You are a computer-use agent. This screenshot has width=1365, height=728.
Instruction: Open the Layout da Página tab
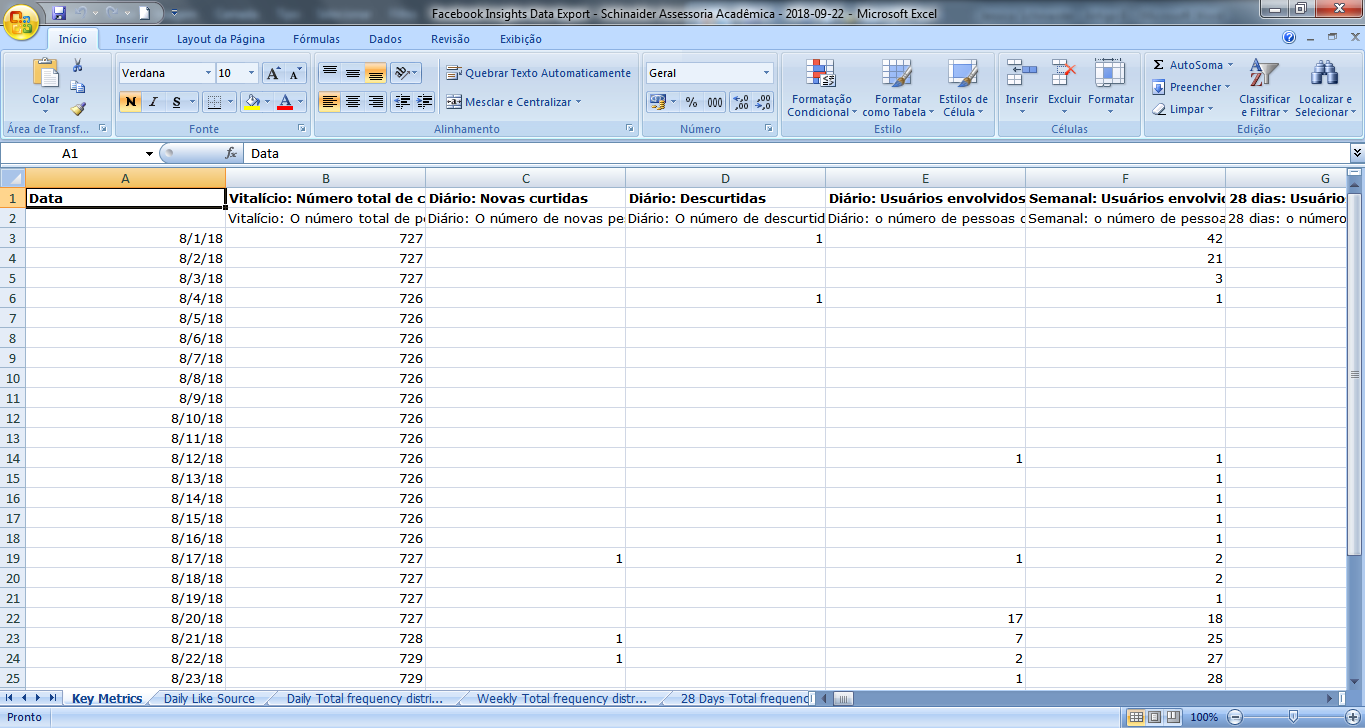(x=221, y=39)
